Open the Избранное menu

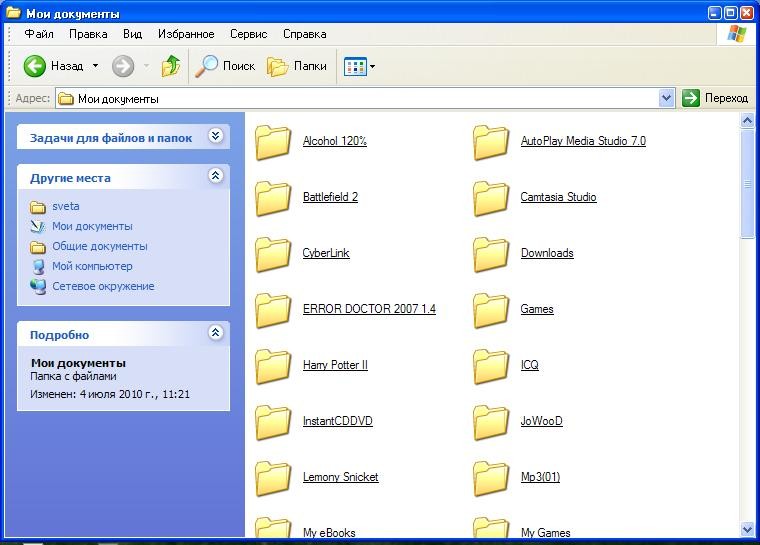tap(186, 34)
